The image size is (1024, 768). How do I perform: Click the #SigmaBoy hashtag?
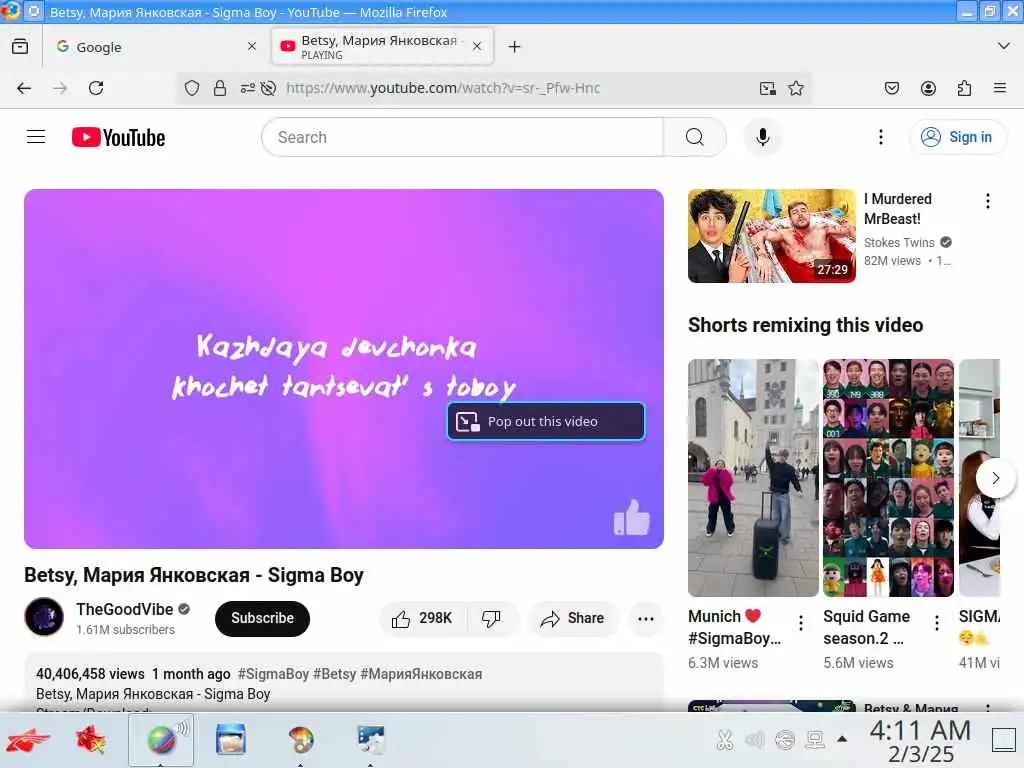coord(273,674)
